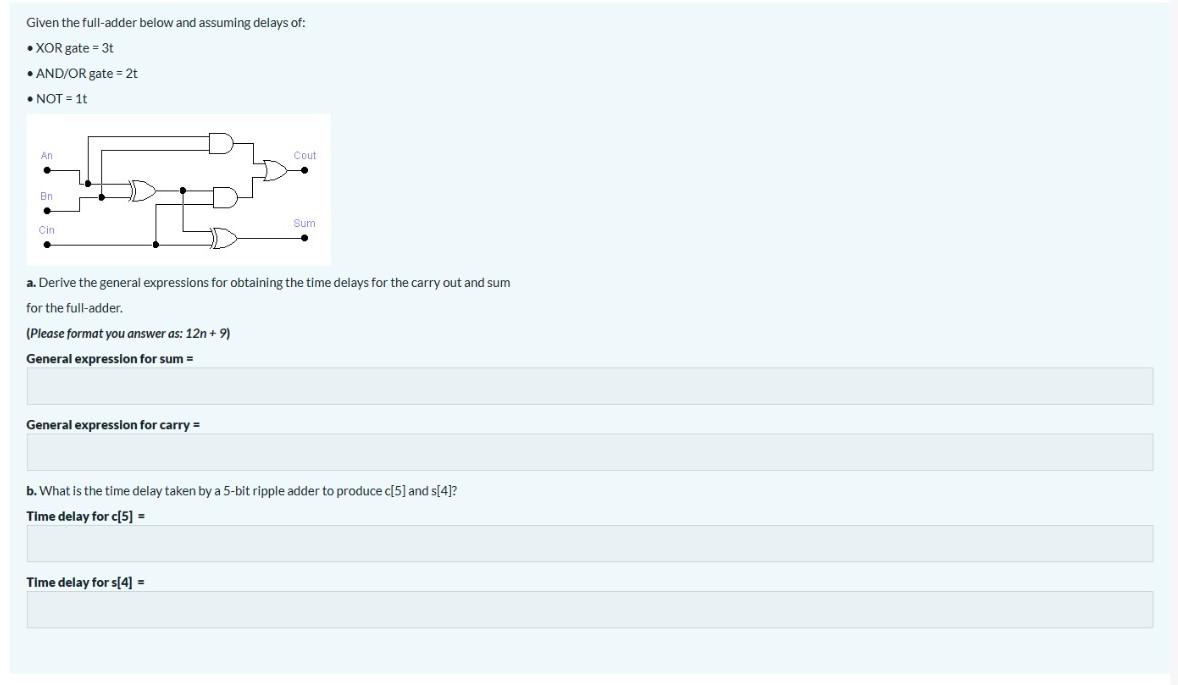Click the An input terminal dot
This screenshot has height=685, width=1178.
coord(46,170)
